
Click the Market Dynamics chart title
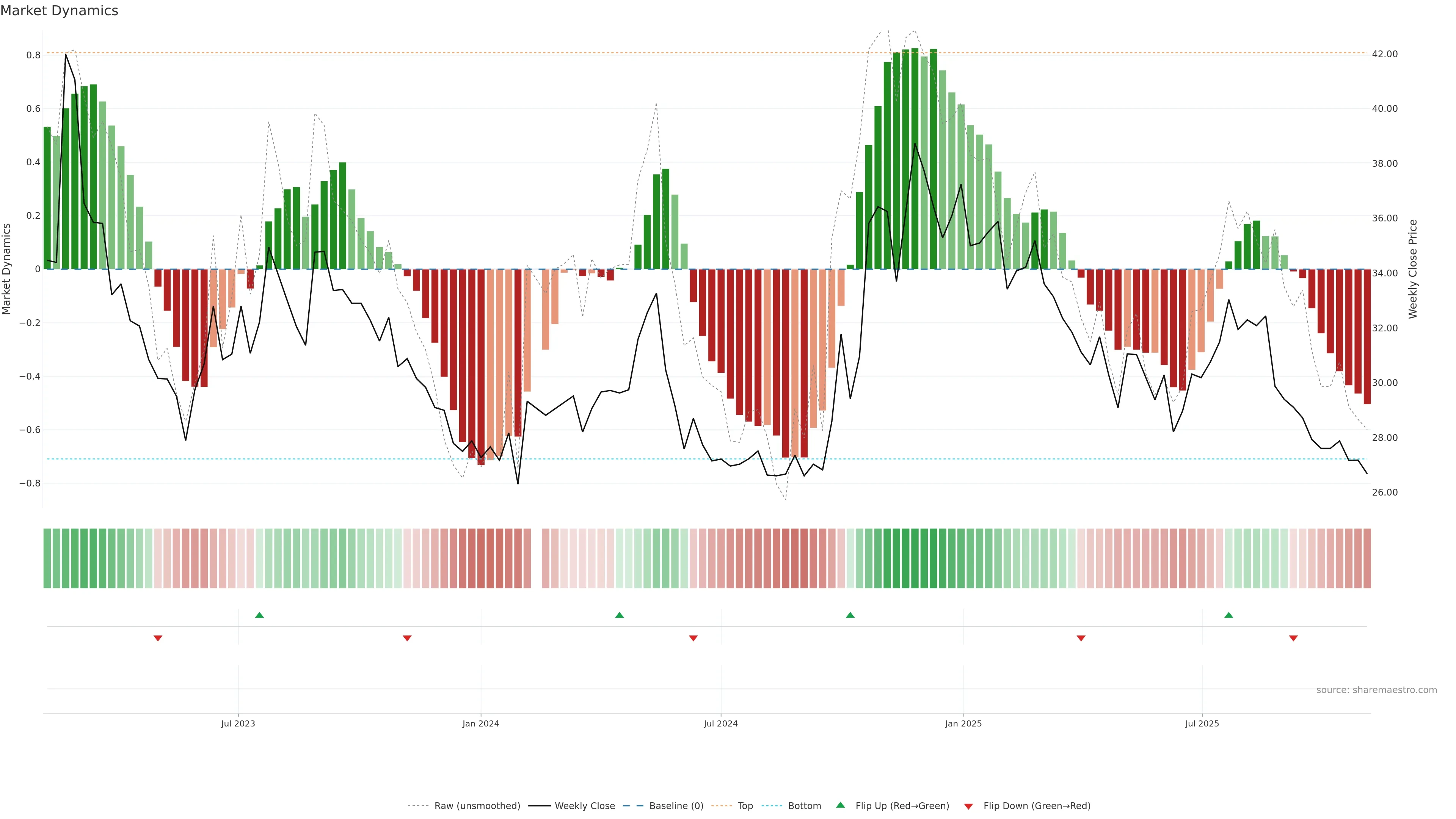point(60,11)
